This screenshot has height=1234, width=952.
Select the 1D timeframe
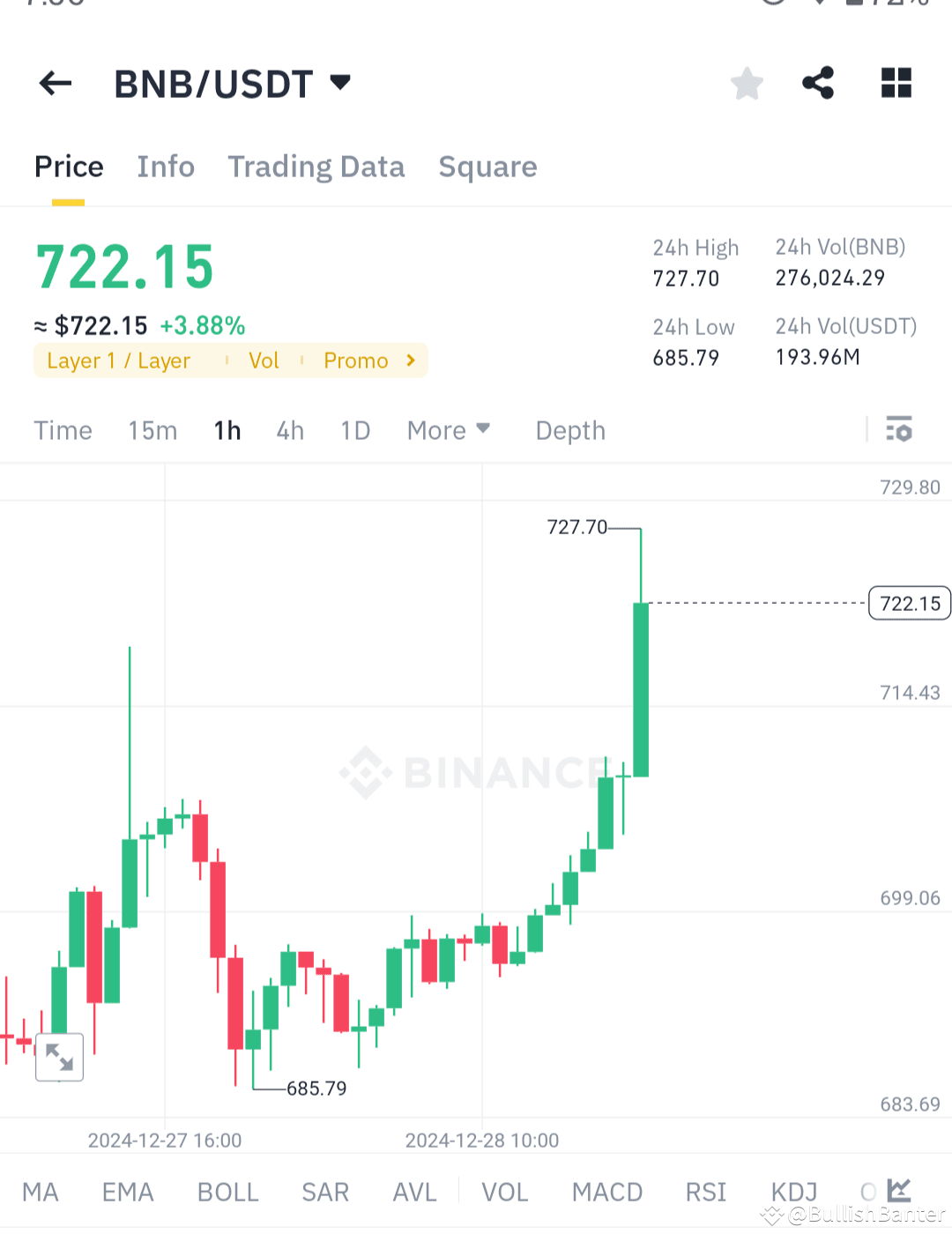355,430
